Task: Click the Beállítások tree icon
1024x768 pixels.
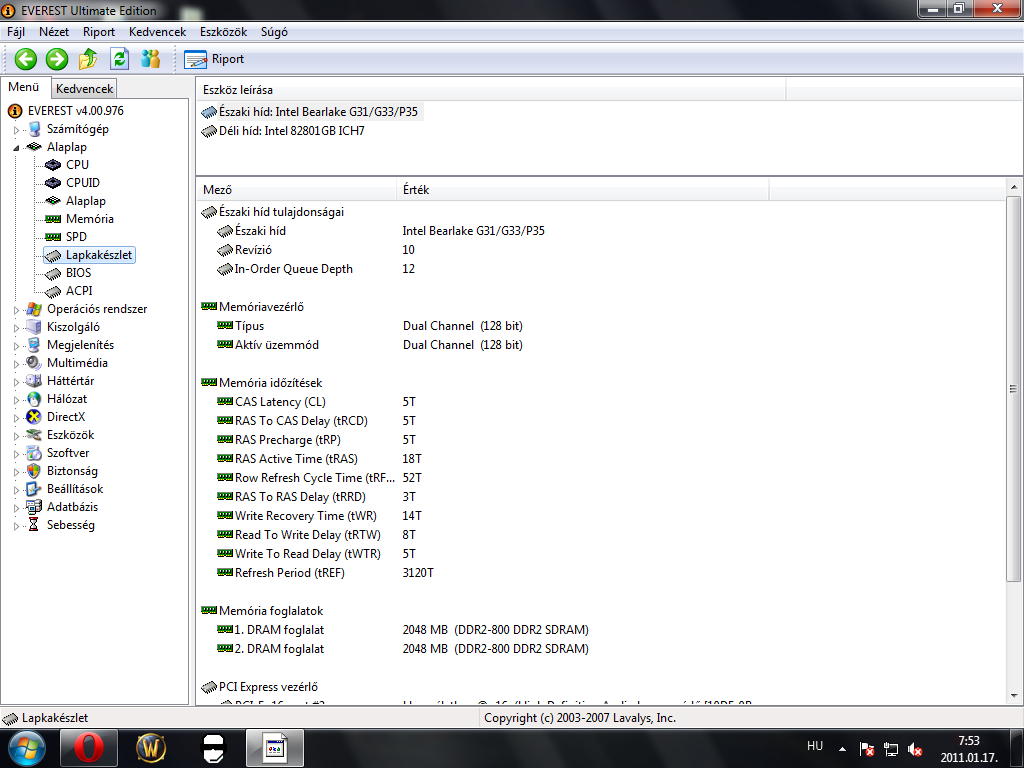Action: (x=33, y=488)
